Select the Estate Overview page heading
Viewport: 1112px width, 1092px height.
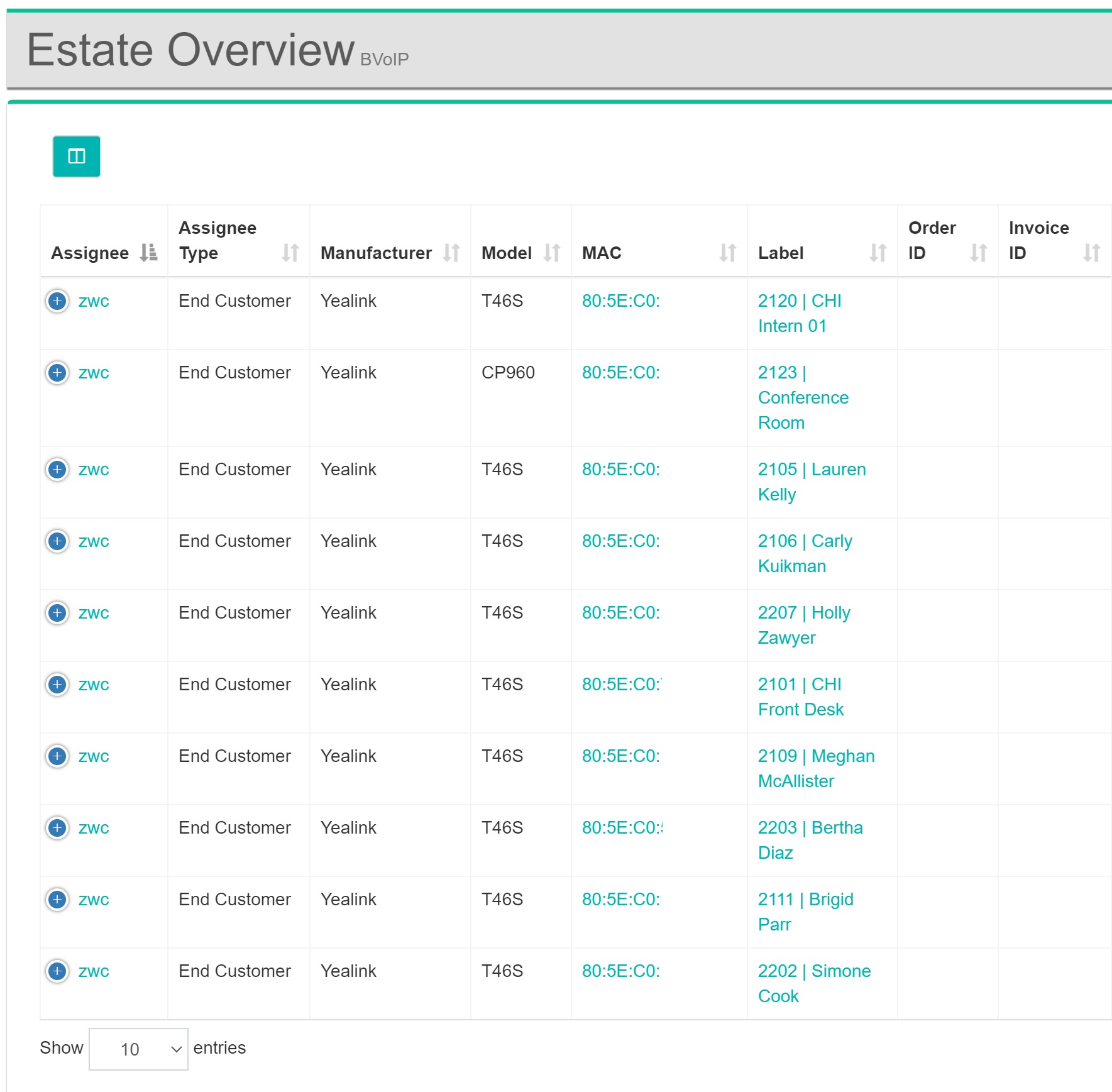coord(190,50)
